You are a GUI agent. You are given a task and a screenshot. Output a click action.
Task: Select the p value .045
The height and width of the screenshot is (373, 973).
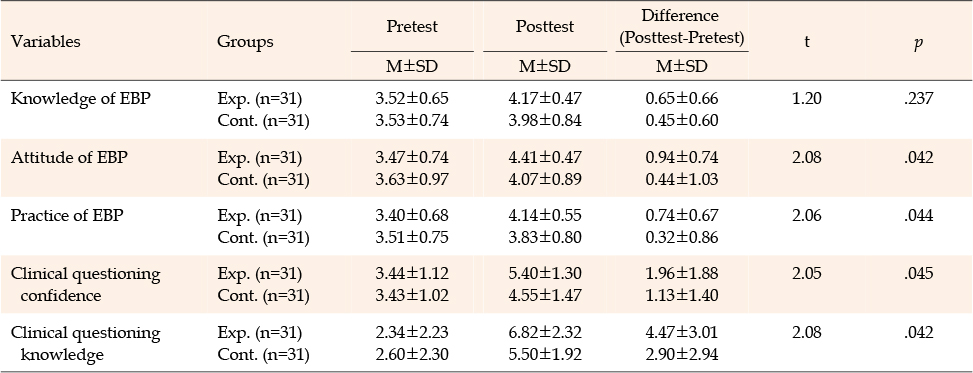click(918, 274)
